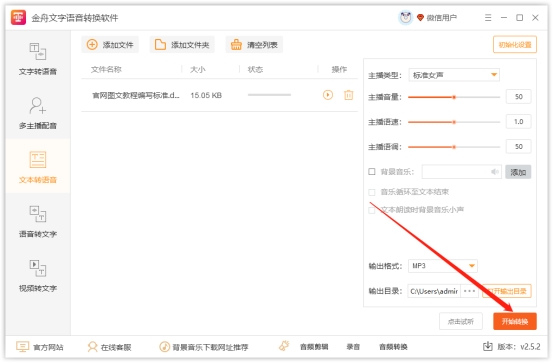
Task: Maximize the application window
Action: pyautogui.click(x=519, y=18)
